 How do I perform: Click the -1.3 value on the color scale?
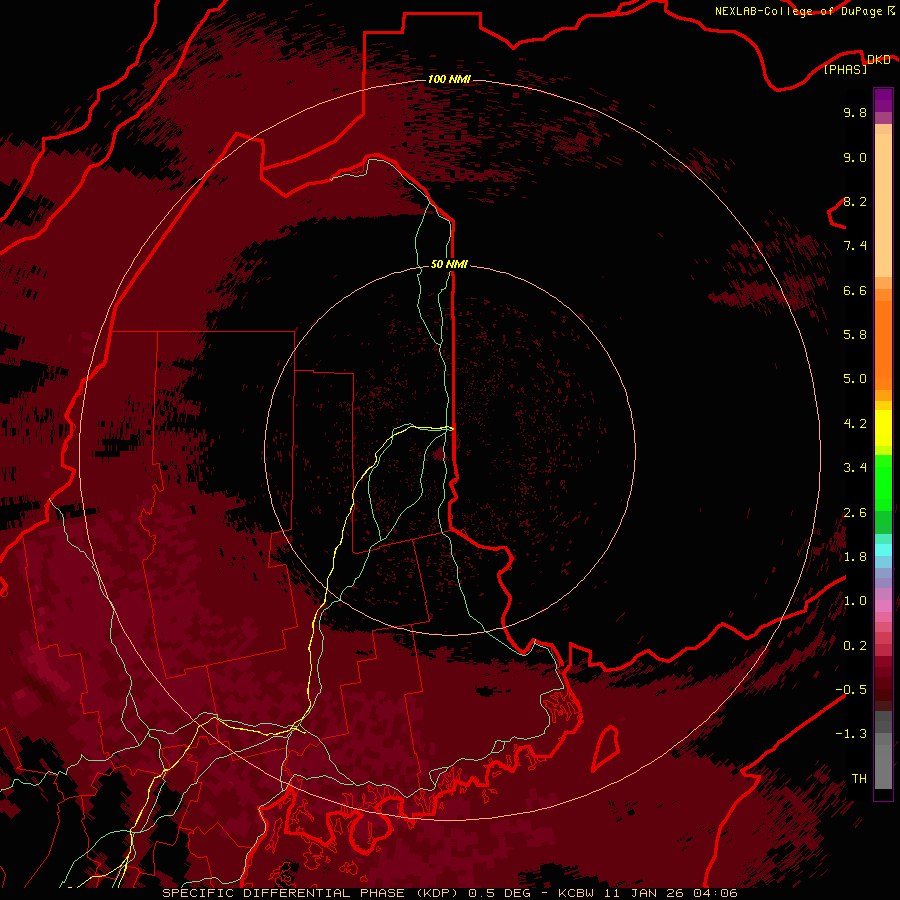coord(851,734)
